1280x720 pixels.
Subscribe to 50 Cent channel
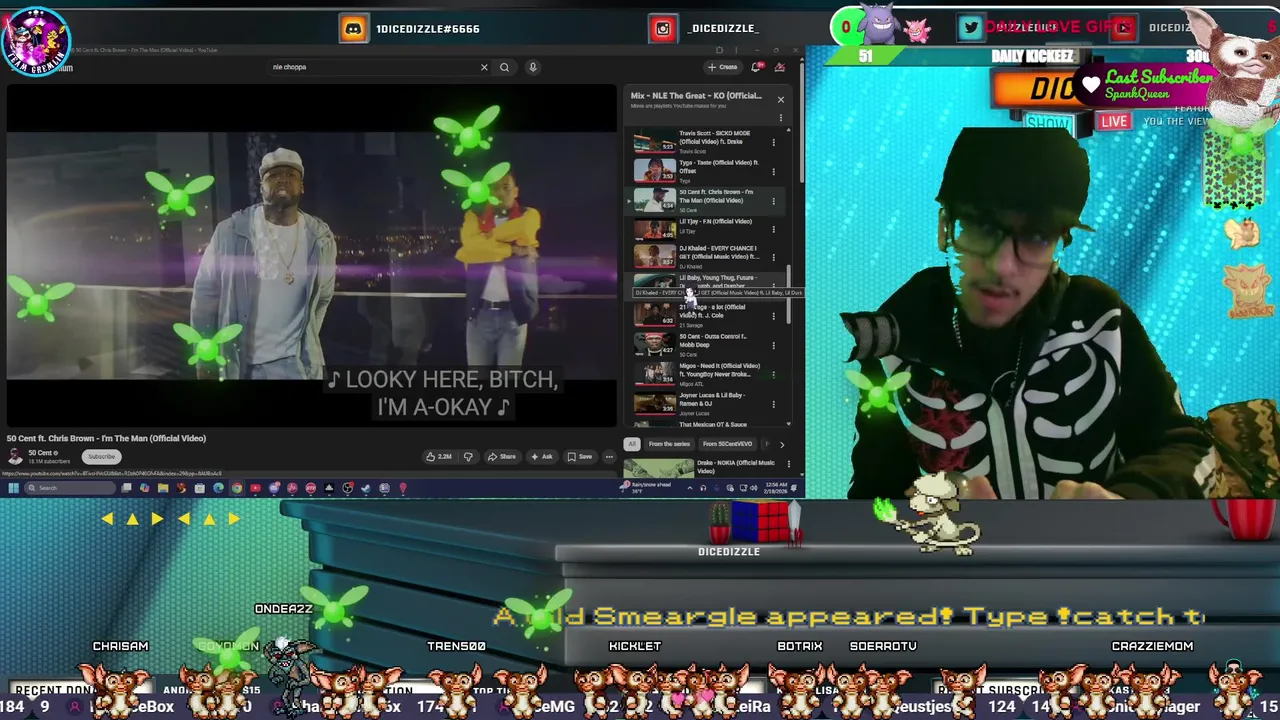tap(101, 457)
